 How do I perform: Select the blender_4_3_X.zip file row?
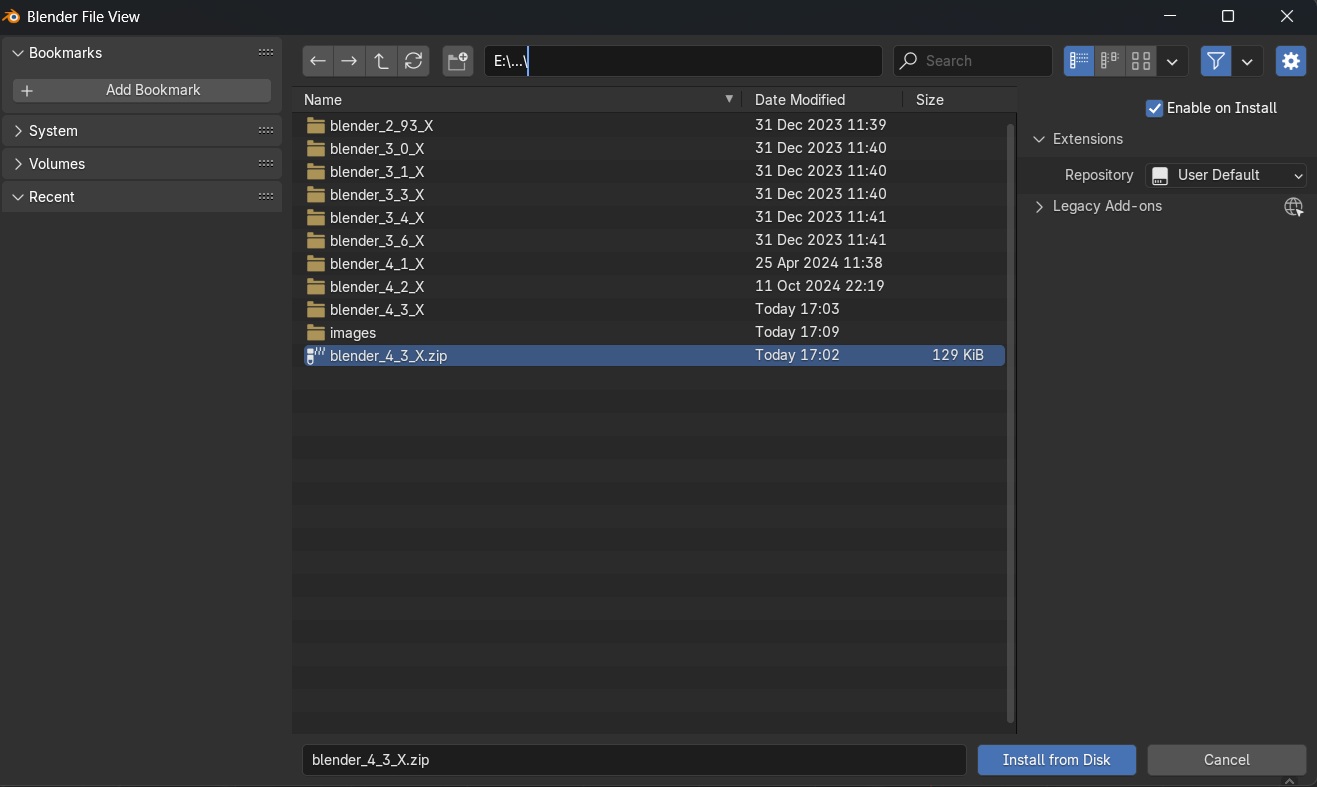click(654, 356)
